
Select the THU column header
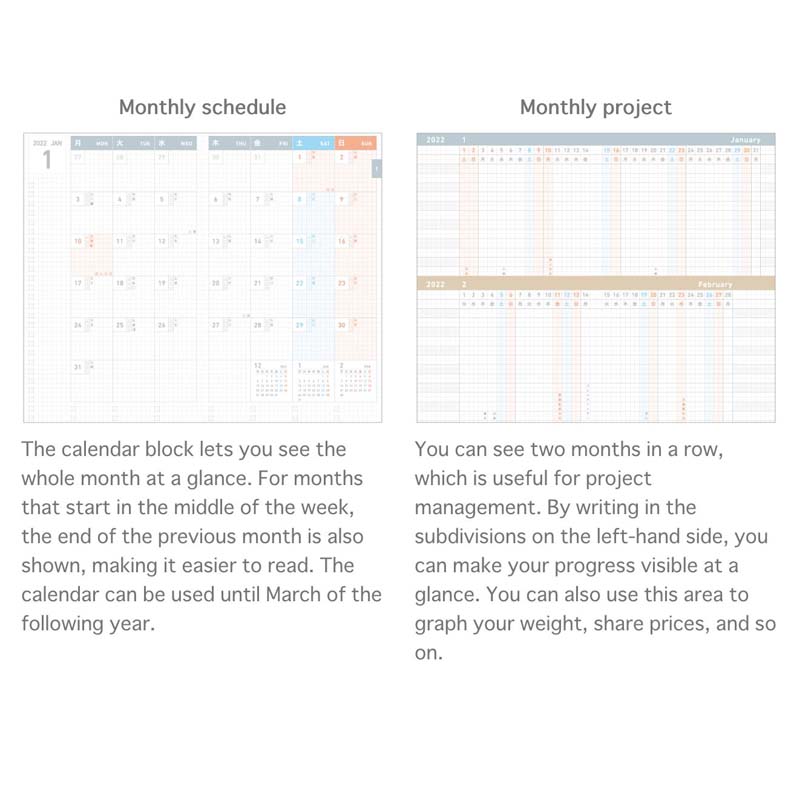point(229,143)
